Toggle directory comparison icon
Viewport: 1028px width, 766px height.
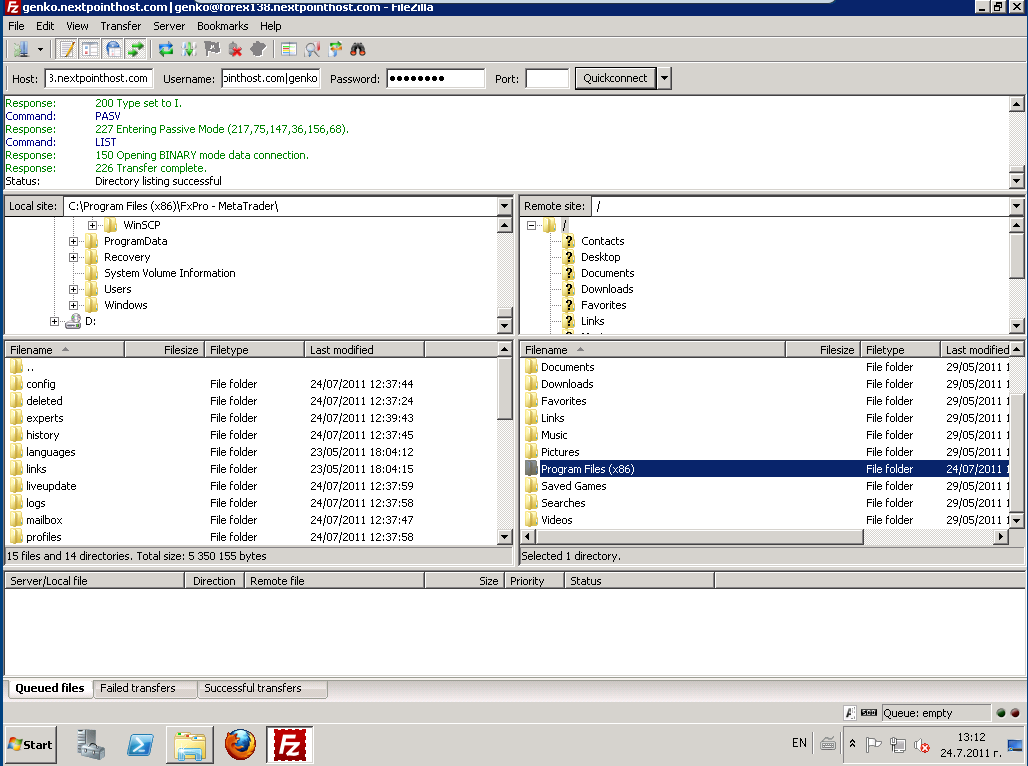point(312,49)
